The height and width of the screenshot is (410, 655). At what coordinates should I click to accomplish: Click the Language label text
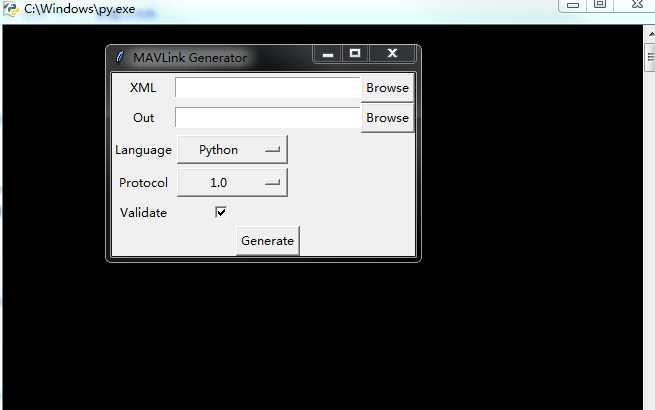143,150
